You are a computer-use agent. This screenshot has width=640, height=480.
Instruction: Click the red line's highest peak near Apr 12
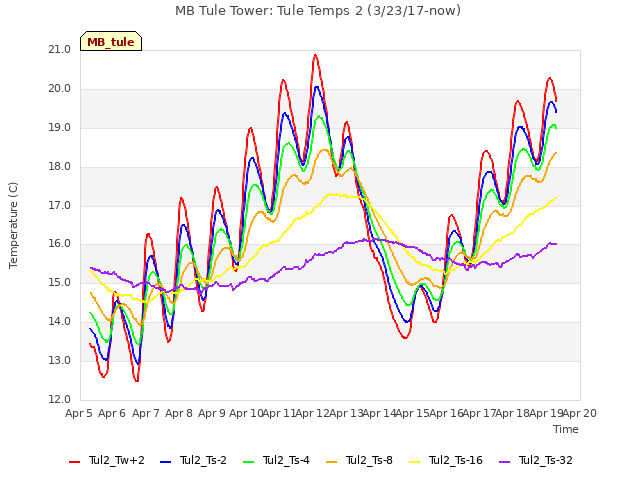pos(315,55)
